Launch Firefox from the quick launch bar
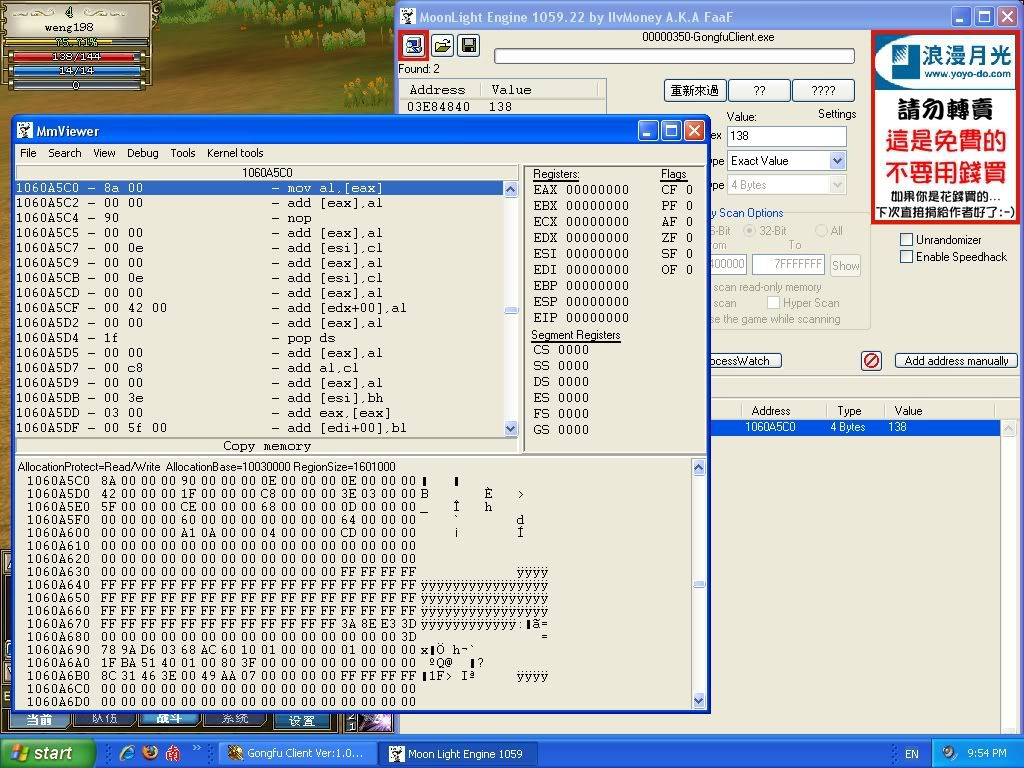1024x768 pixels. (150, 753)
